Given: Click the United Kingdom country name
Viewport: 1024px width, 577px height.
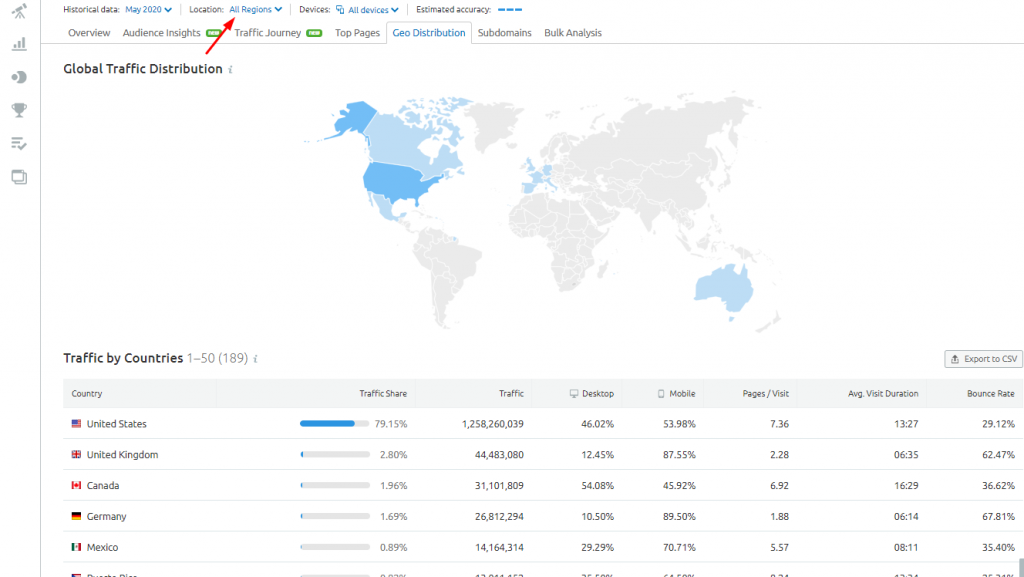Looking at the screenshot, I should pos(122,454).
